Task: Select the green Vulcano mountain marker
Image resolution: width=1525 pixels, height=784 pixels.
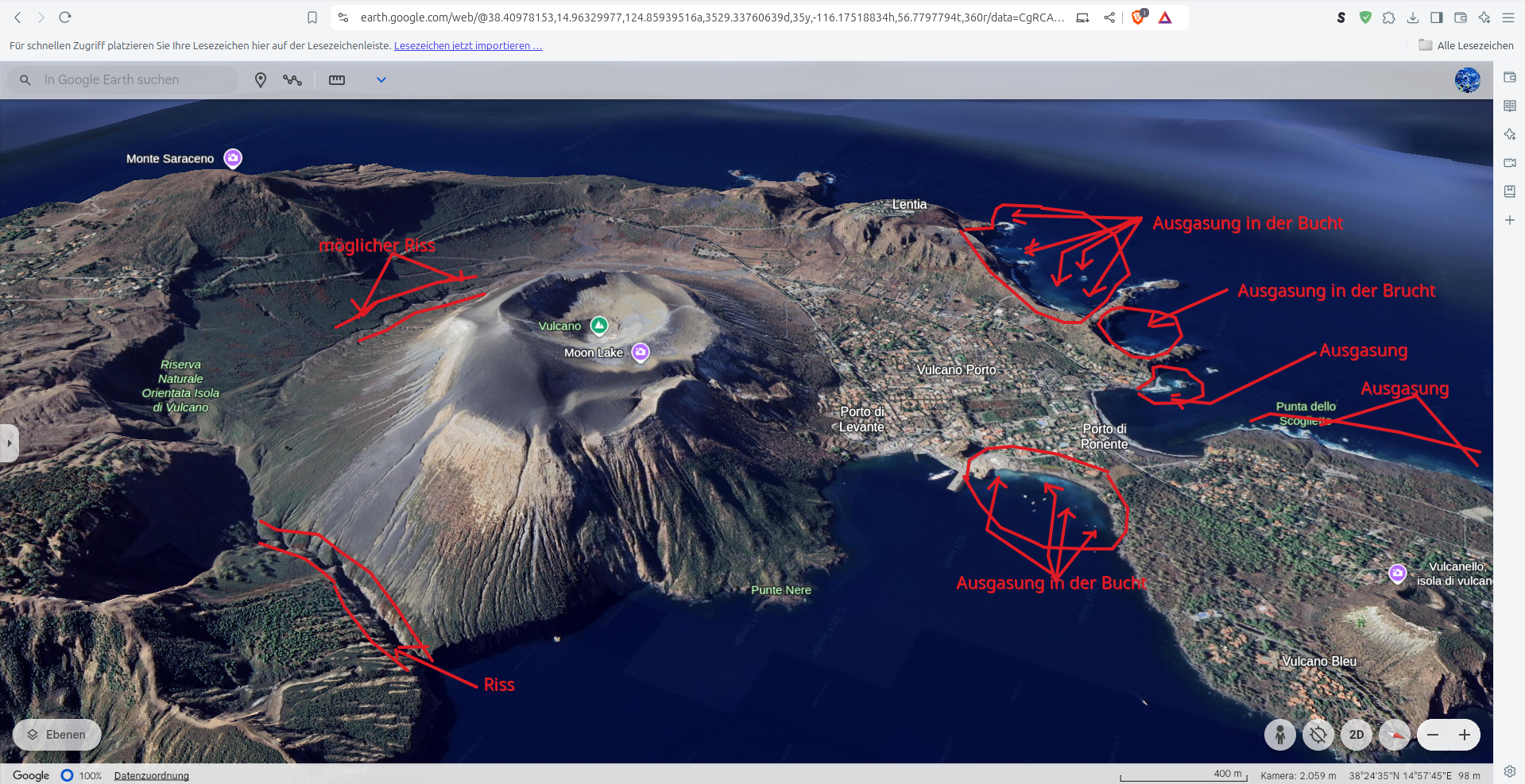Action: (599, 326)
